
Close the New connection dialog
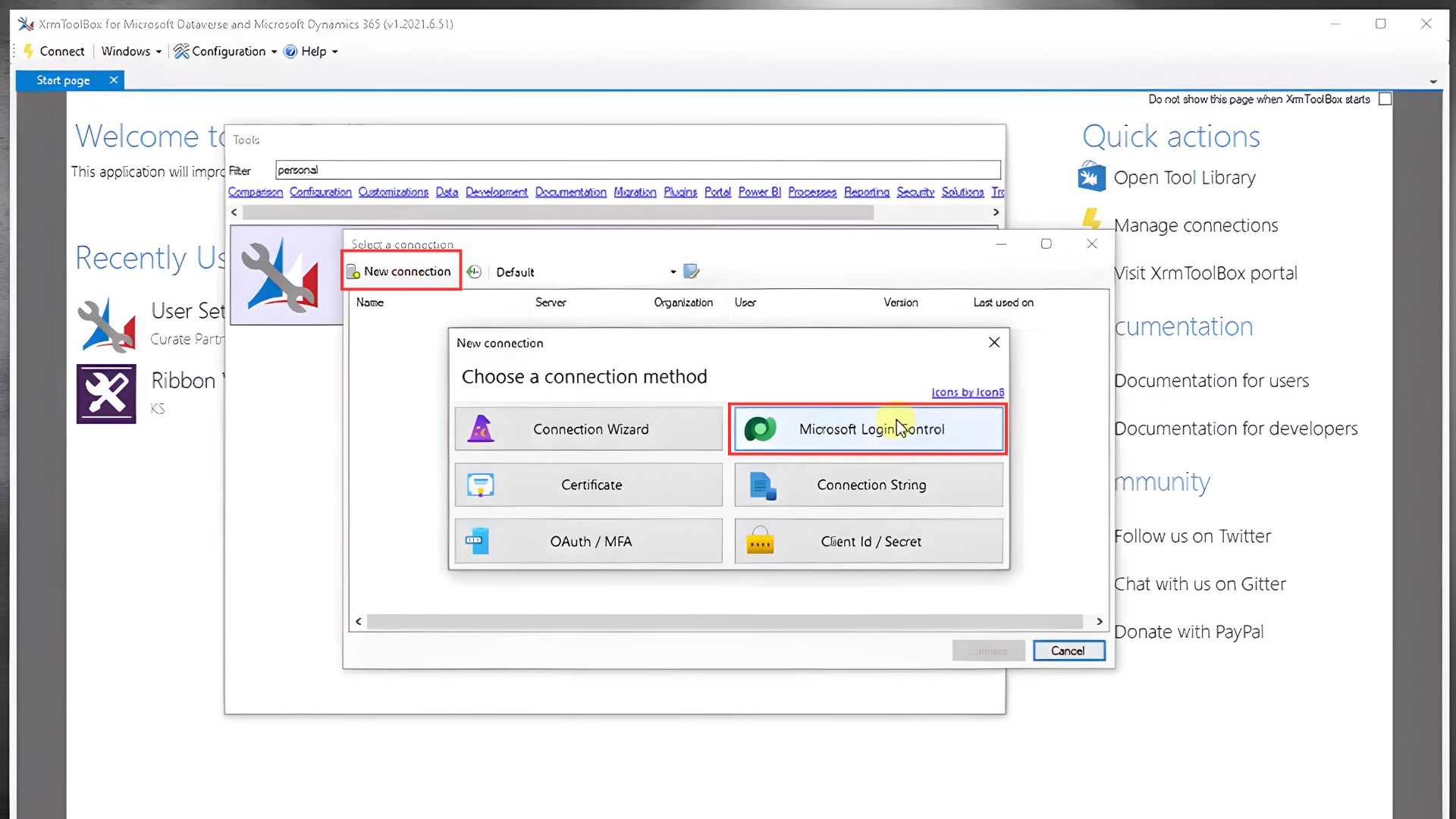click(994, 343)
